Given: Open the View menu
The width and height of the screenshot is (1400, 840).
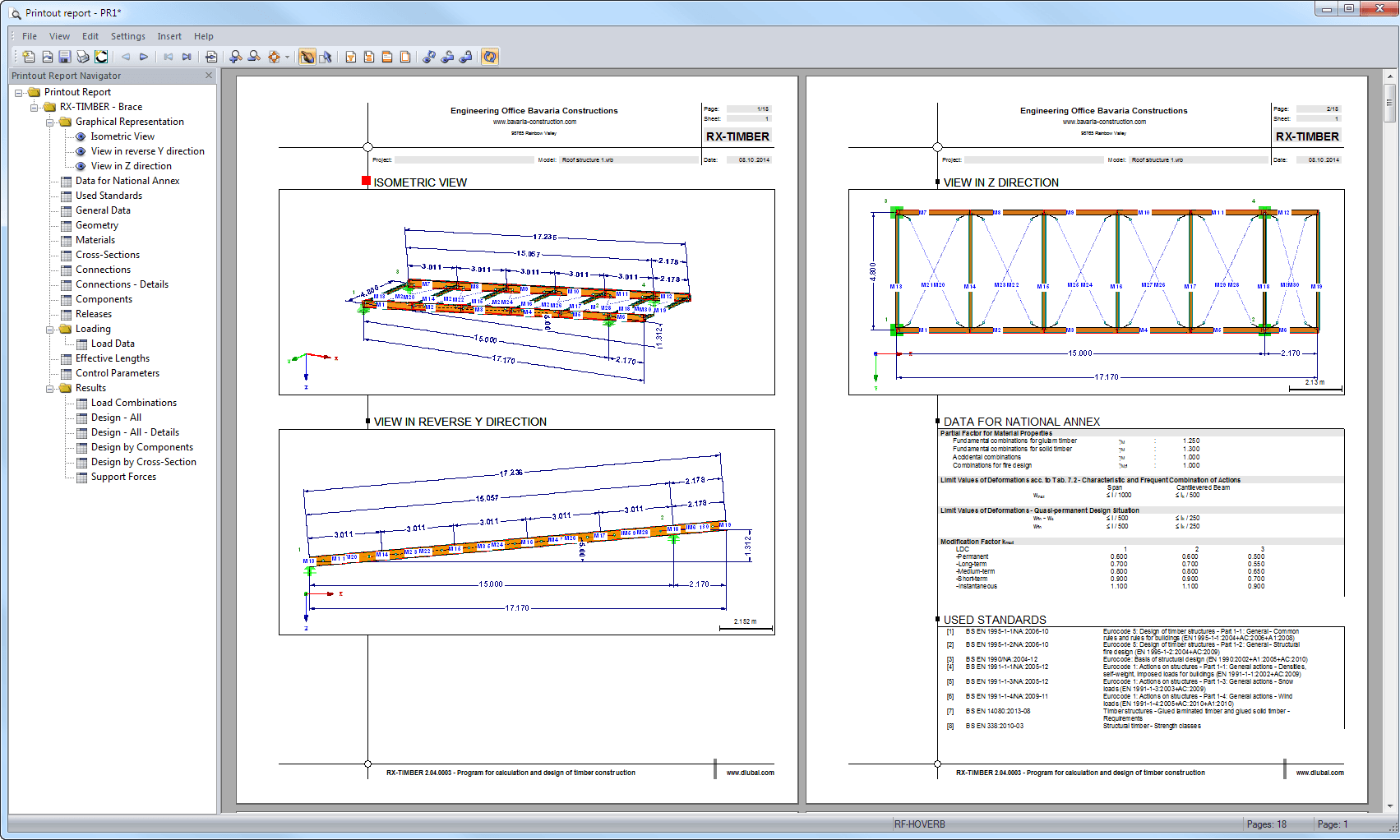Looking at the screenshot, I should 59,36.
